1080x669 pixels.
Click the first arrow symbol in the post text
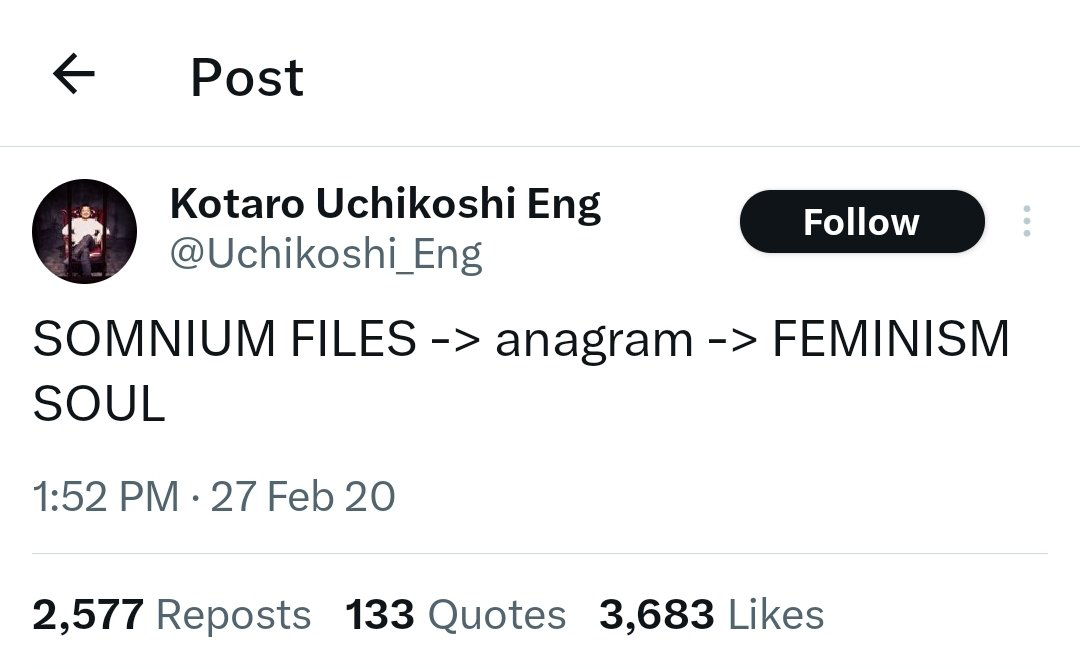point(456,340)
